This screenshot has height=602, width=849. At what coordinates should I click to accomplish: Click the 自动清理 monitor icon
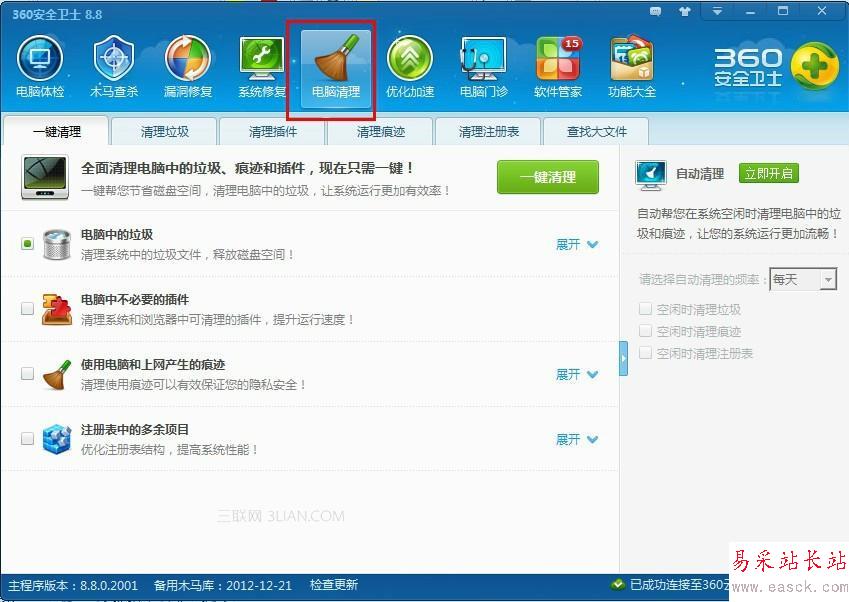click(x=650, y=175)
